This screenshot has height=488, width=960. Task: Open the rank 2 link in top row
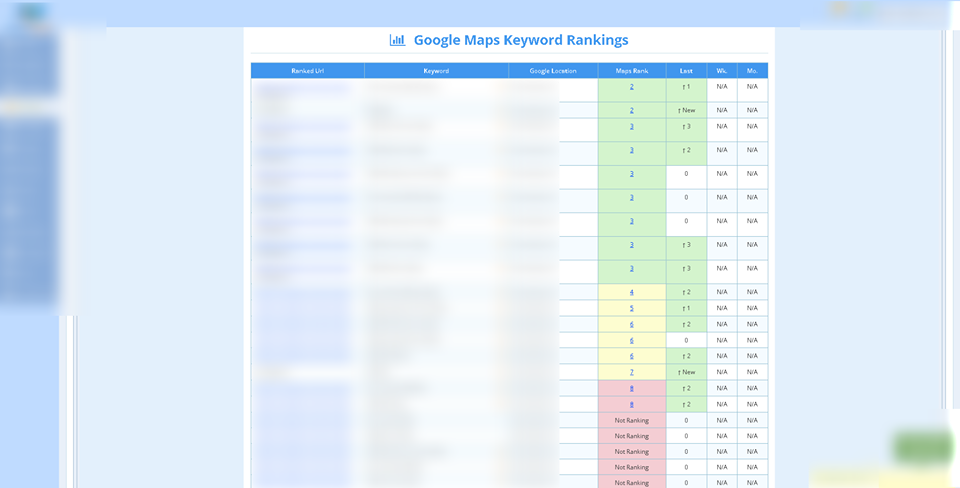click(x=631, y=87)
